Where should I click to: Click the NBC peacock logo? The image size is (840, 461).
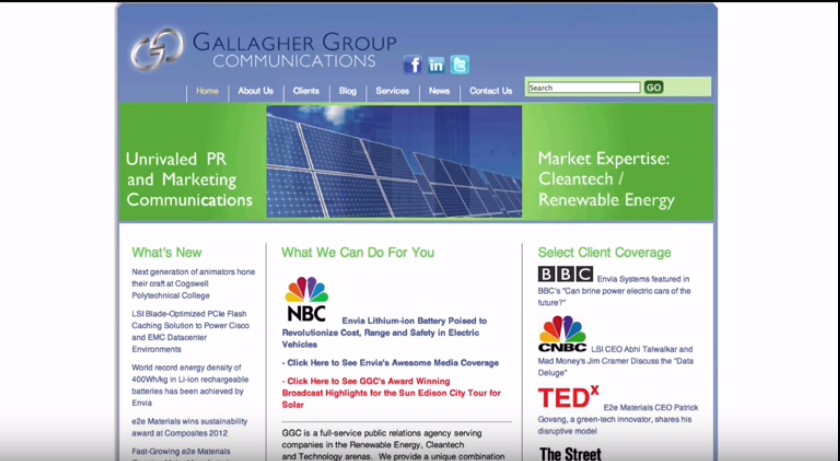[x=306, y=299]
